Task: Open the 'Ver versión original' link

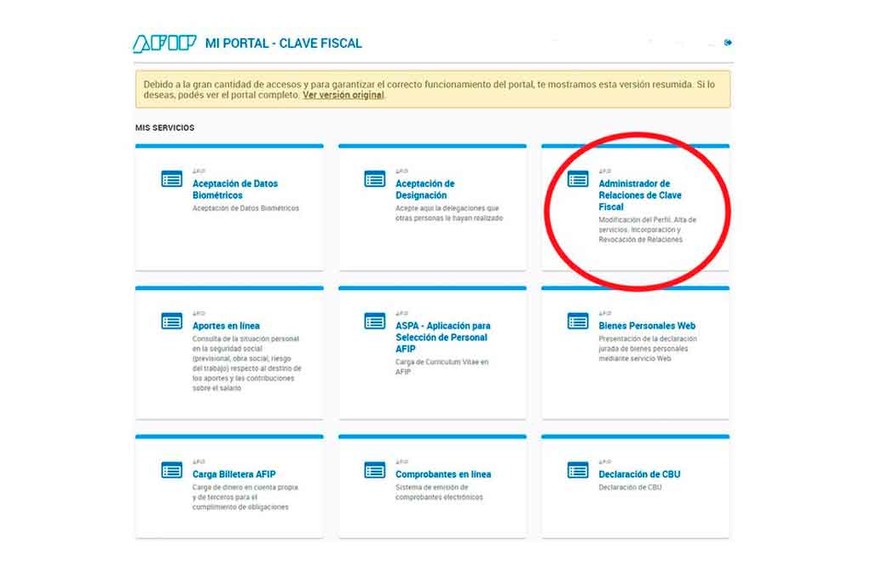Action: pyautogui.click(x=343, y=96)
